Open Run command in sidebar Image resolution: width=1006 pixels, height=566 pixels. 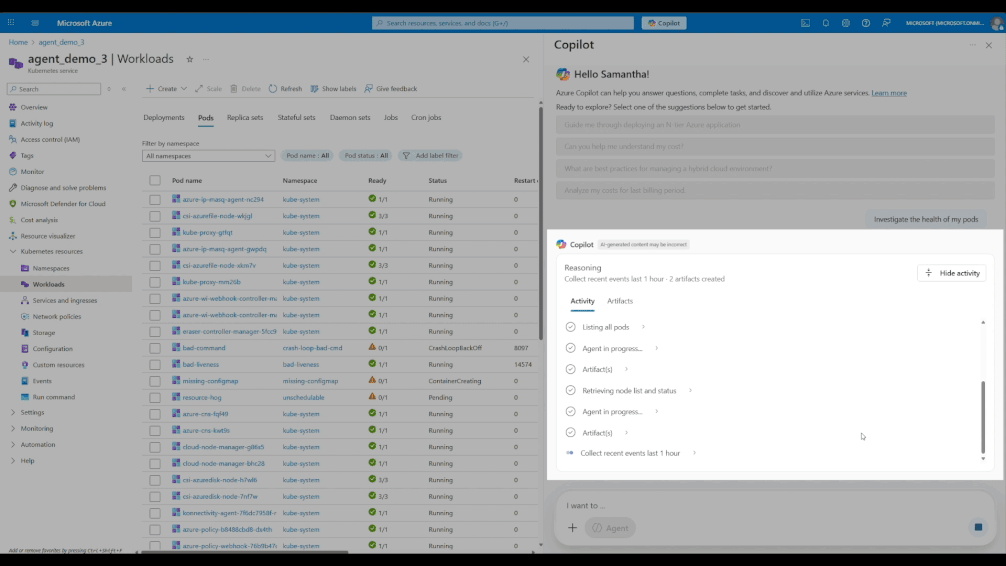pyautogui.click(x=53, y=397)
